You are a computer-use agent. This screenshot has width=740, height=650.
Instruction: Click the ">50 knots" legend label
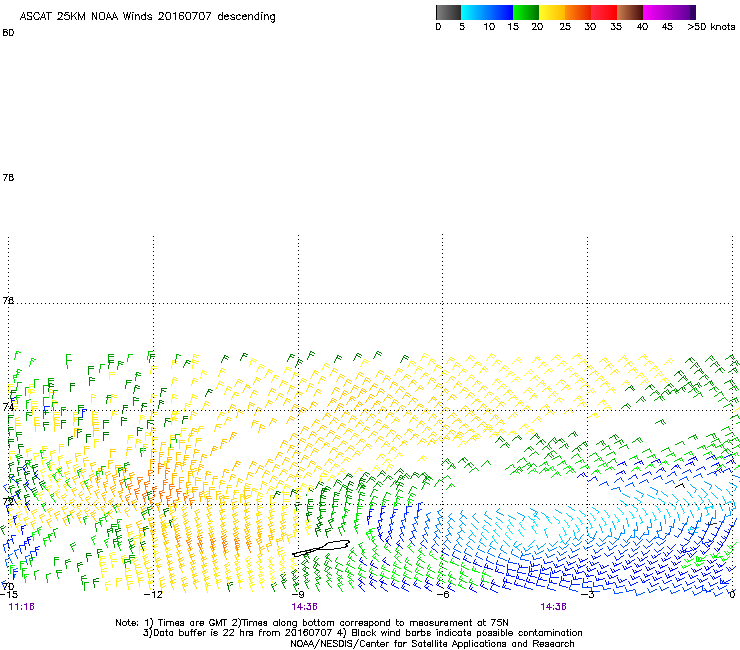click(x=711, y=27)
